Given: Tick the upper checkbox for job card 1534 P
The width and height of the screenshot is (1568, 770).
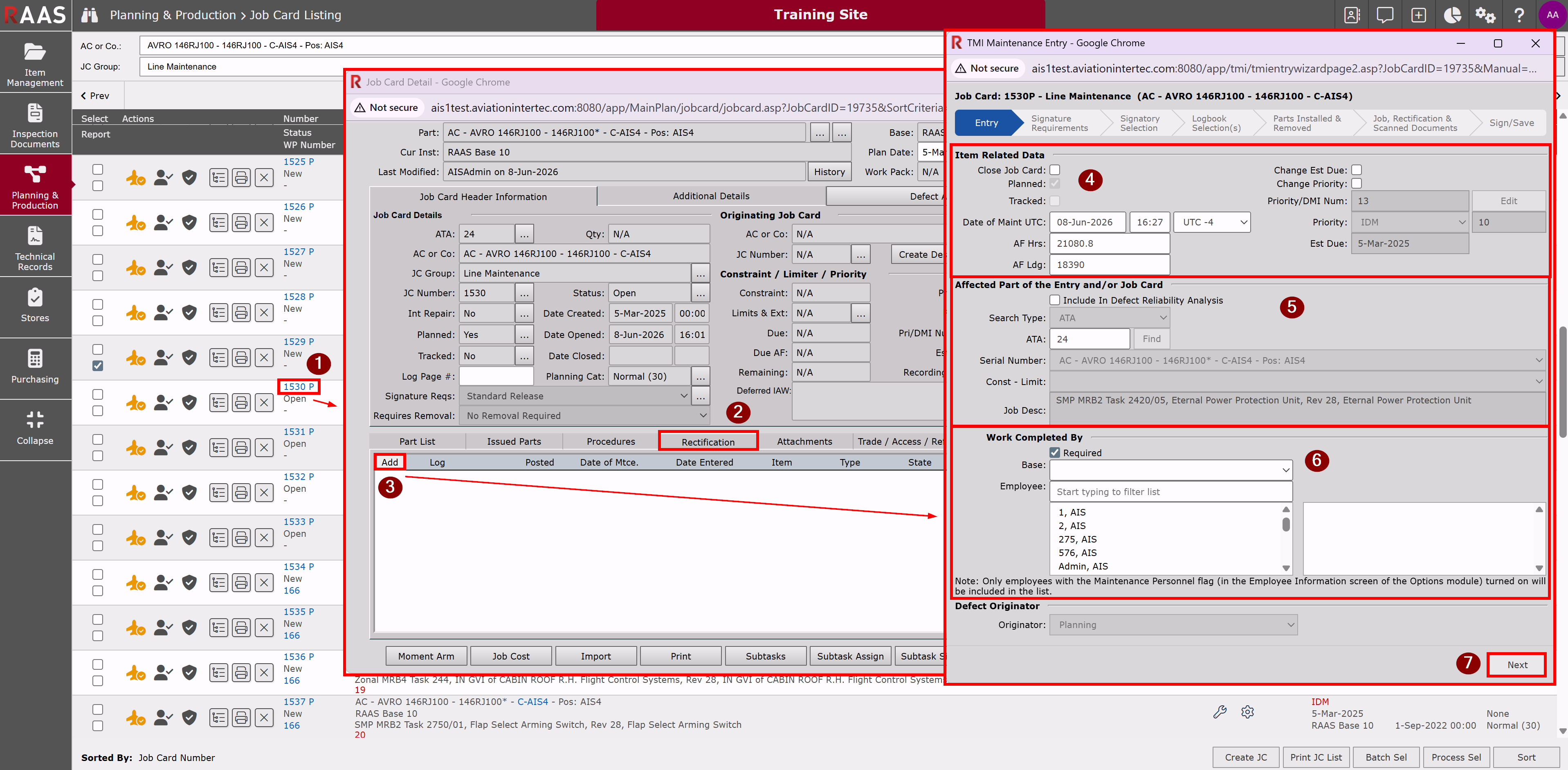Looking at the screenshot, I should pyautogui.click(x=97, y=574).
